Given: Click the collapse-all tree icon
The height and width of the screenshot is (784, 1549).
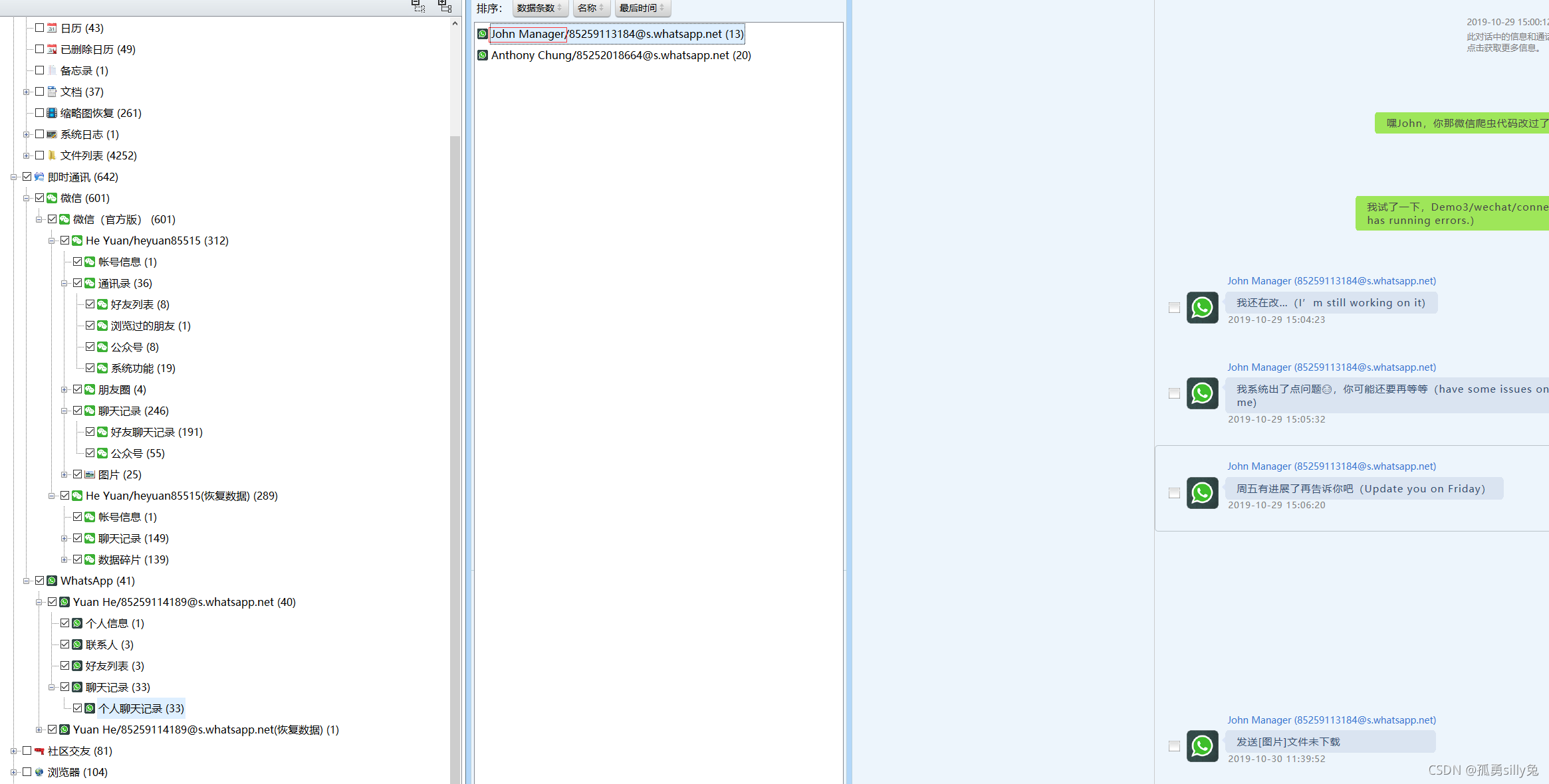Looking at the screenshot, I should [x=418, y=7].
